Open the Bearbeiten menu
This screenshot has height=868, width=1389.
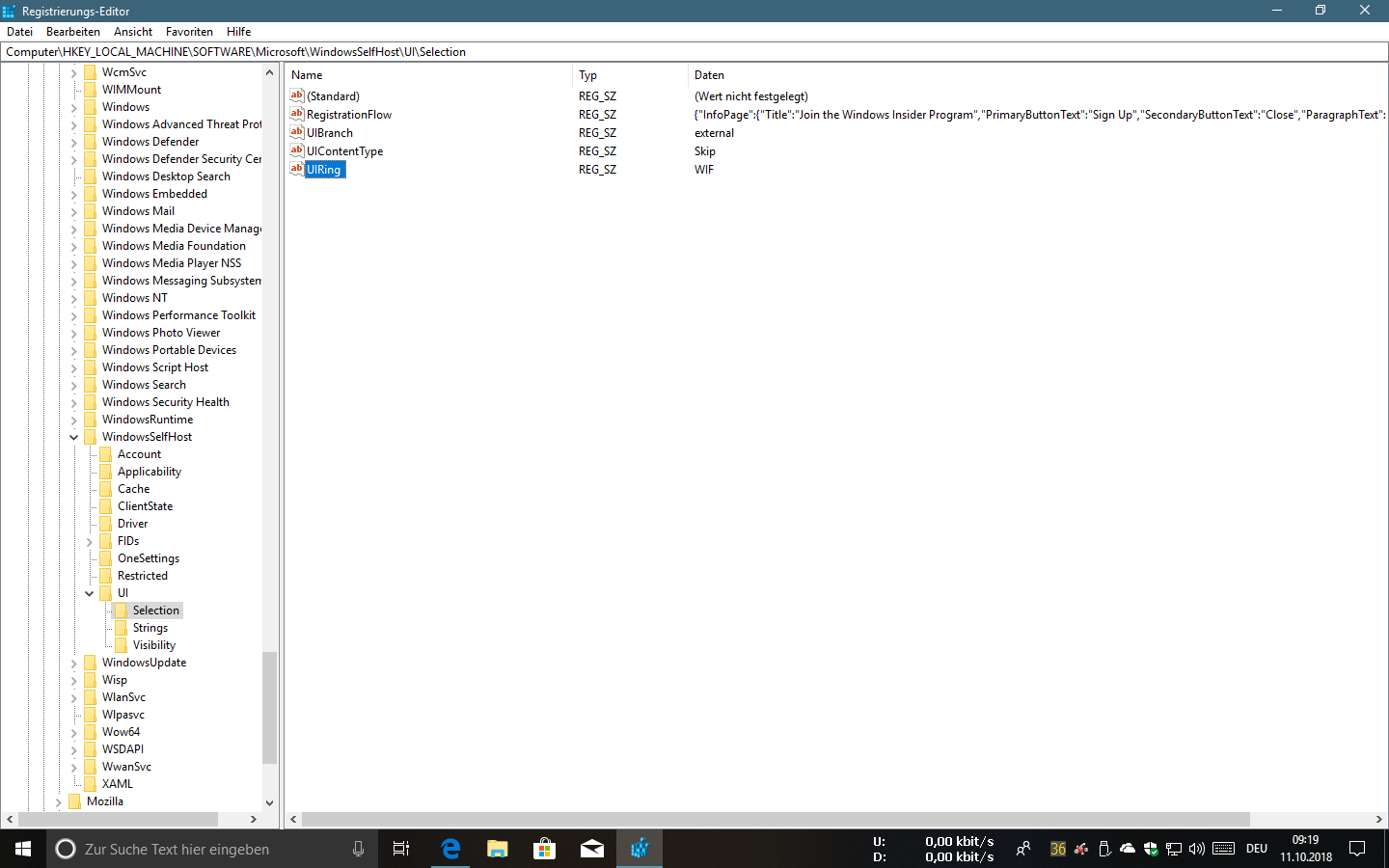pyautogui.click(x=73, y=31)
